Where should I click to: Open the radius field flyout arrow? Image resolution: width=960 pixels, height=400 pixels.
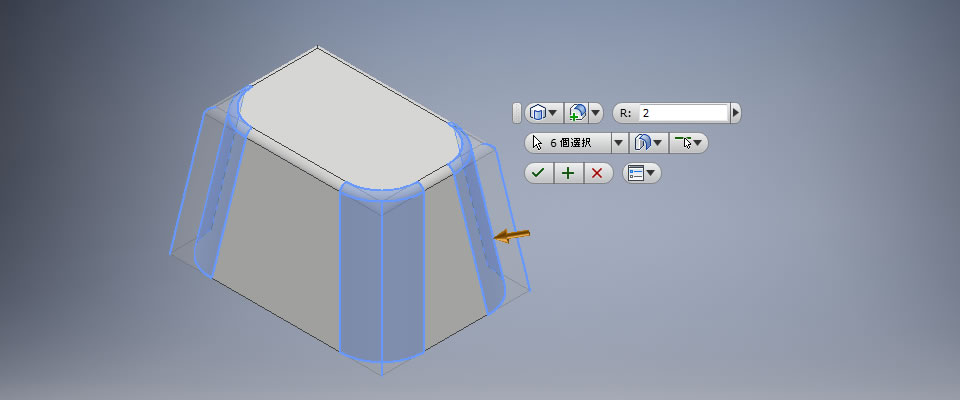click(735, 113)
